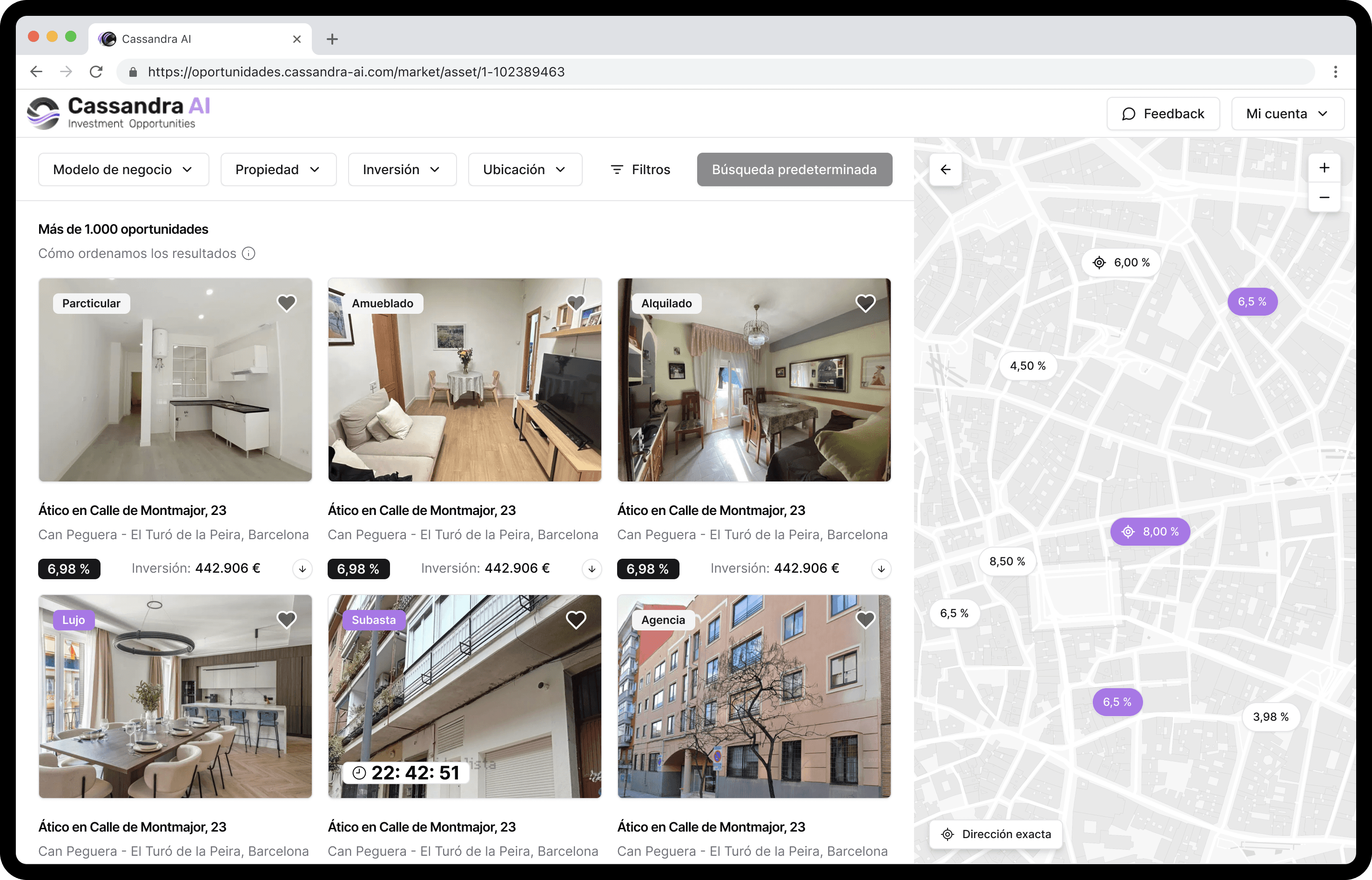Select the purple 6,5 % marker near map bottom
The height and width of the screenshot is (880, 1372).
tap(1117, 702)
